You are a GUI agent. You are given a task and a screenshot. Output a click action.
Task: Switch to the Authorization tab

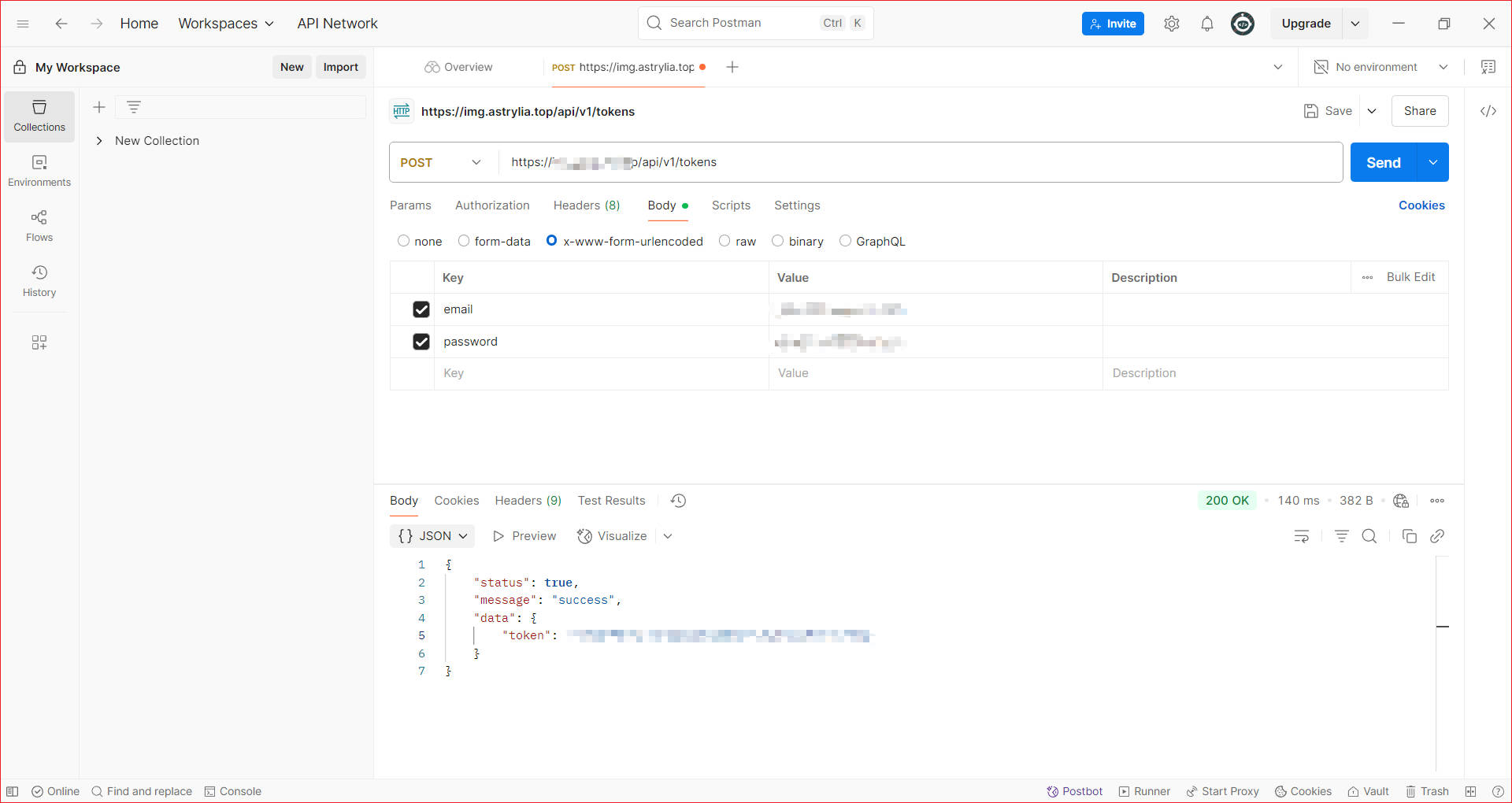[492, 205]
